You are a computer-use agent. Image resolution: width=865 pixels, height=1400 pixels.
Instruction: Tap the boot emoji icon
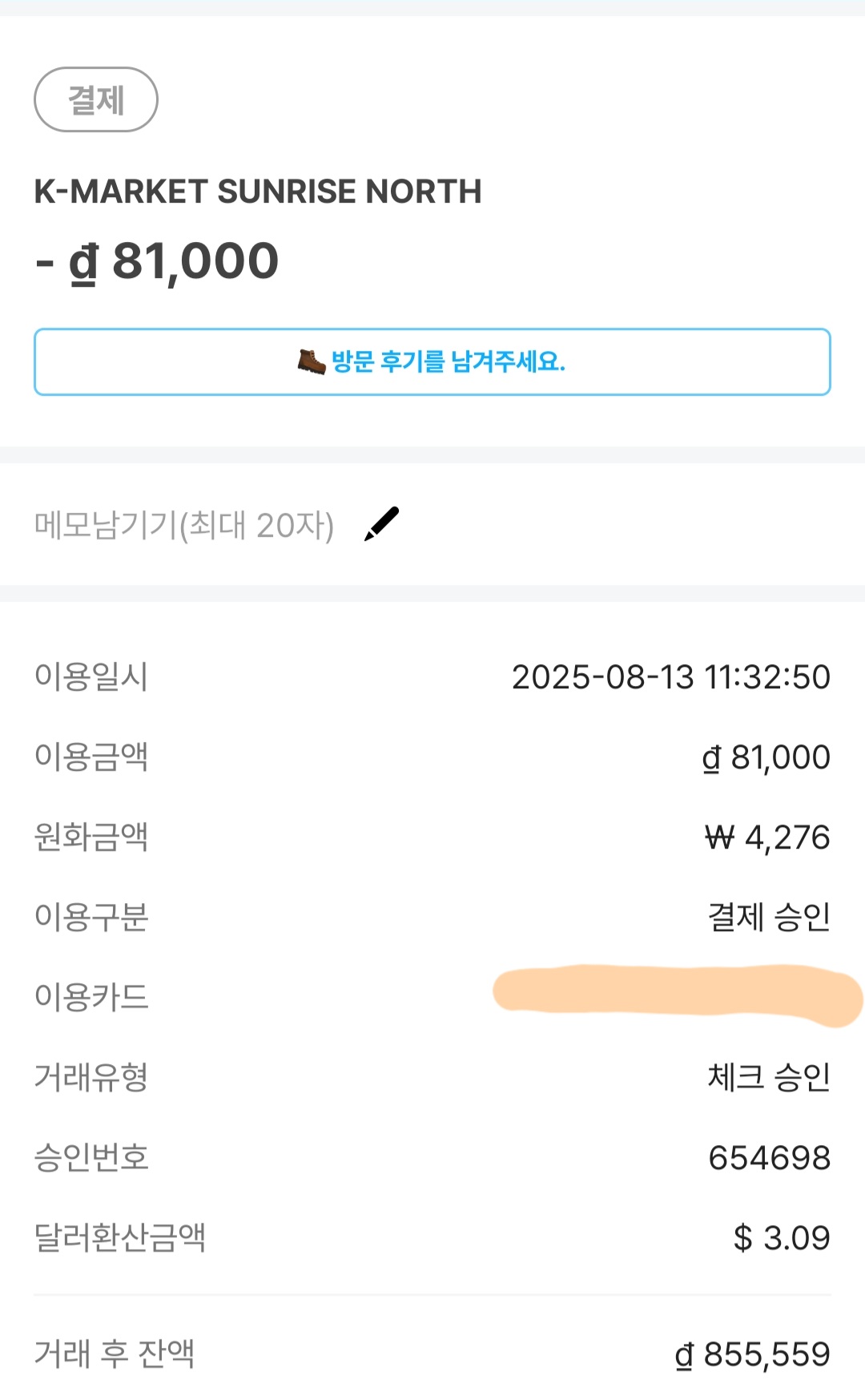[312, 362]
